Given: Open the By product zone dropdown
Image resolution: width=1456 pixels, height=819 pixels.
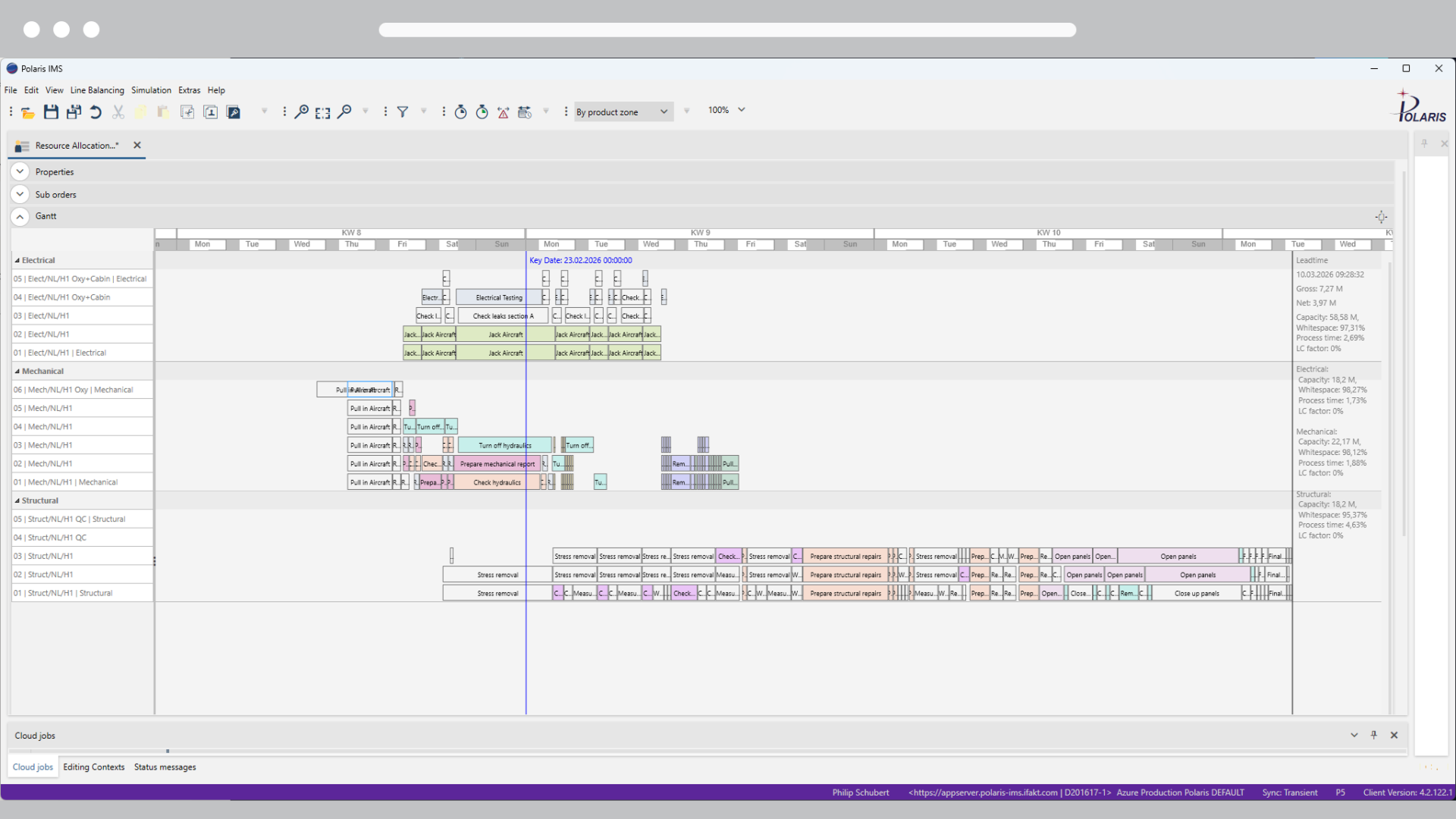Looking at the screenshot, I should click(623, 112).
